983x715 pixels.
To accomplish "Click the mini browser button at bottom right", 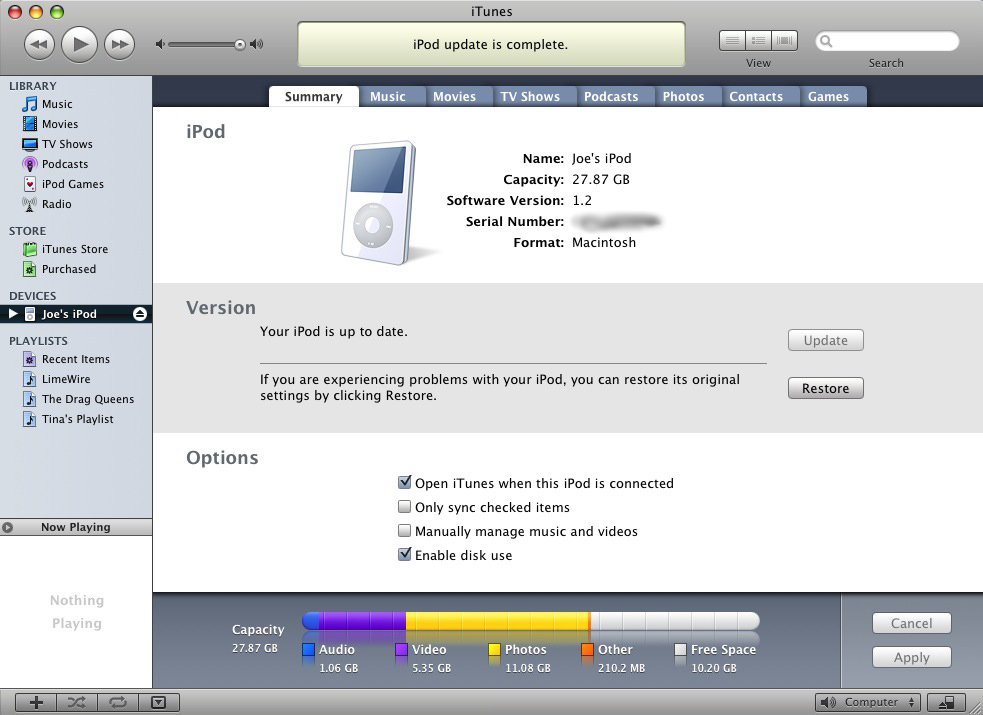I will click(945, 702).
